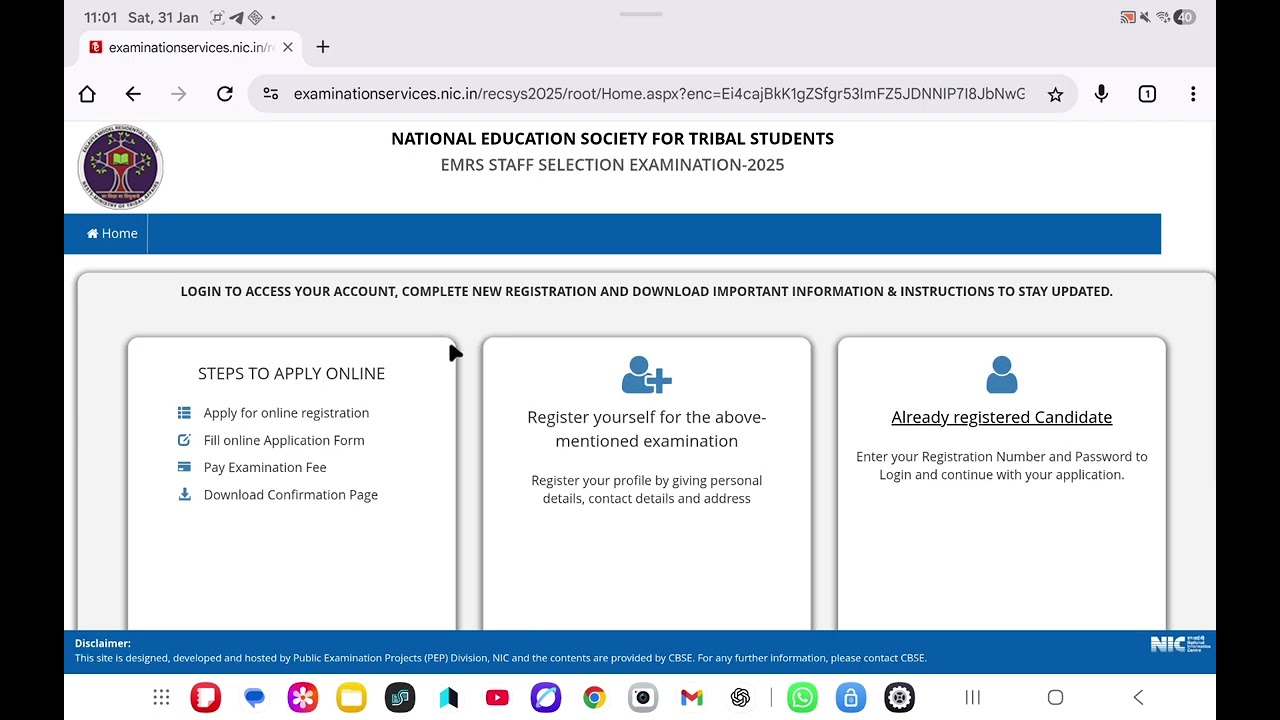Tap the Android back navigation button
Screen dimensions: 1280x720
pos(1138,698)
